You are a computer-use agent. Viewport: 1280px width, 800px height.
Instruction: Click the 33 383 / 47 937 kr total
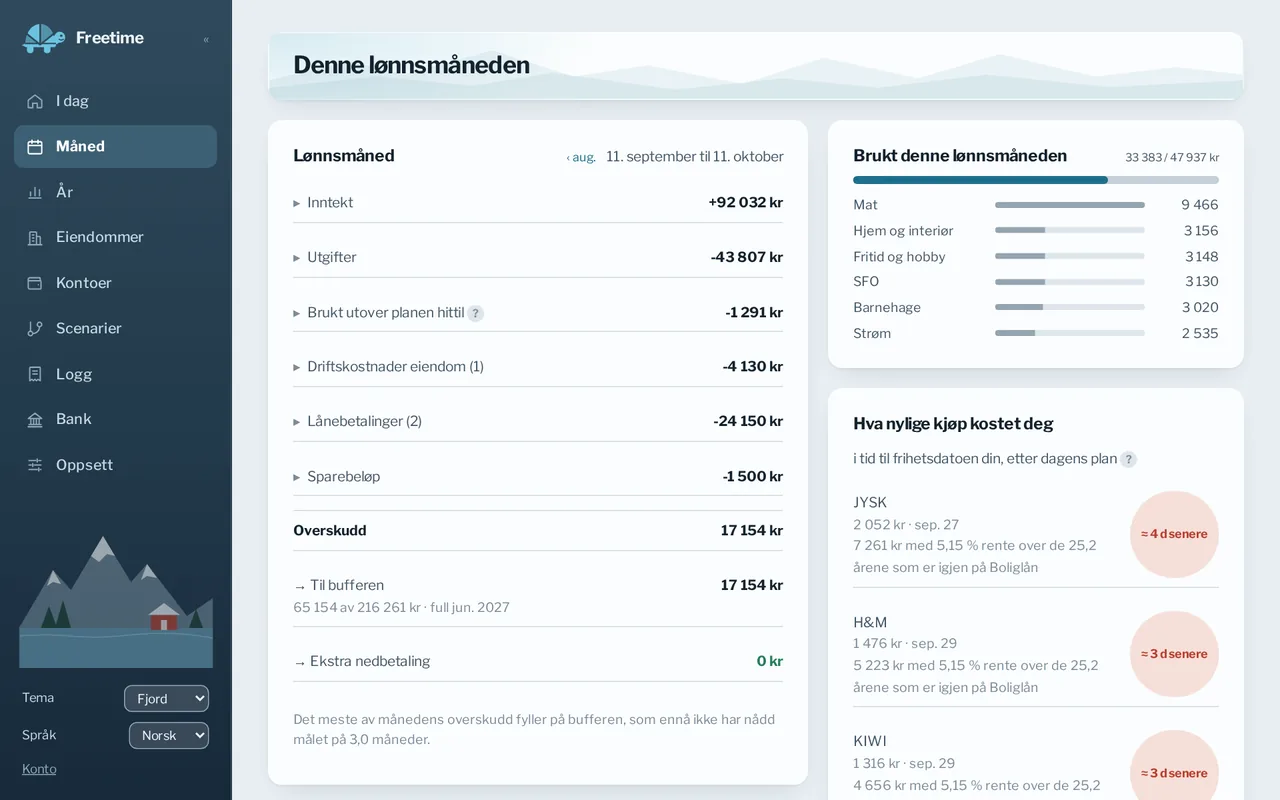tap(1172, 158)
